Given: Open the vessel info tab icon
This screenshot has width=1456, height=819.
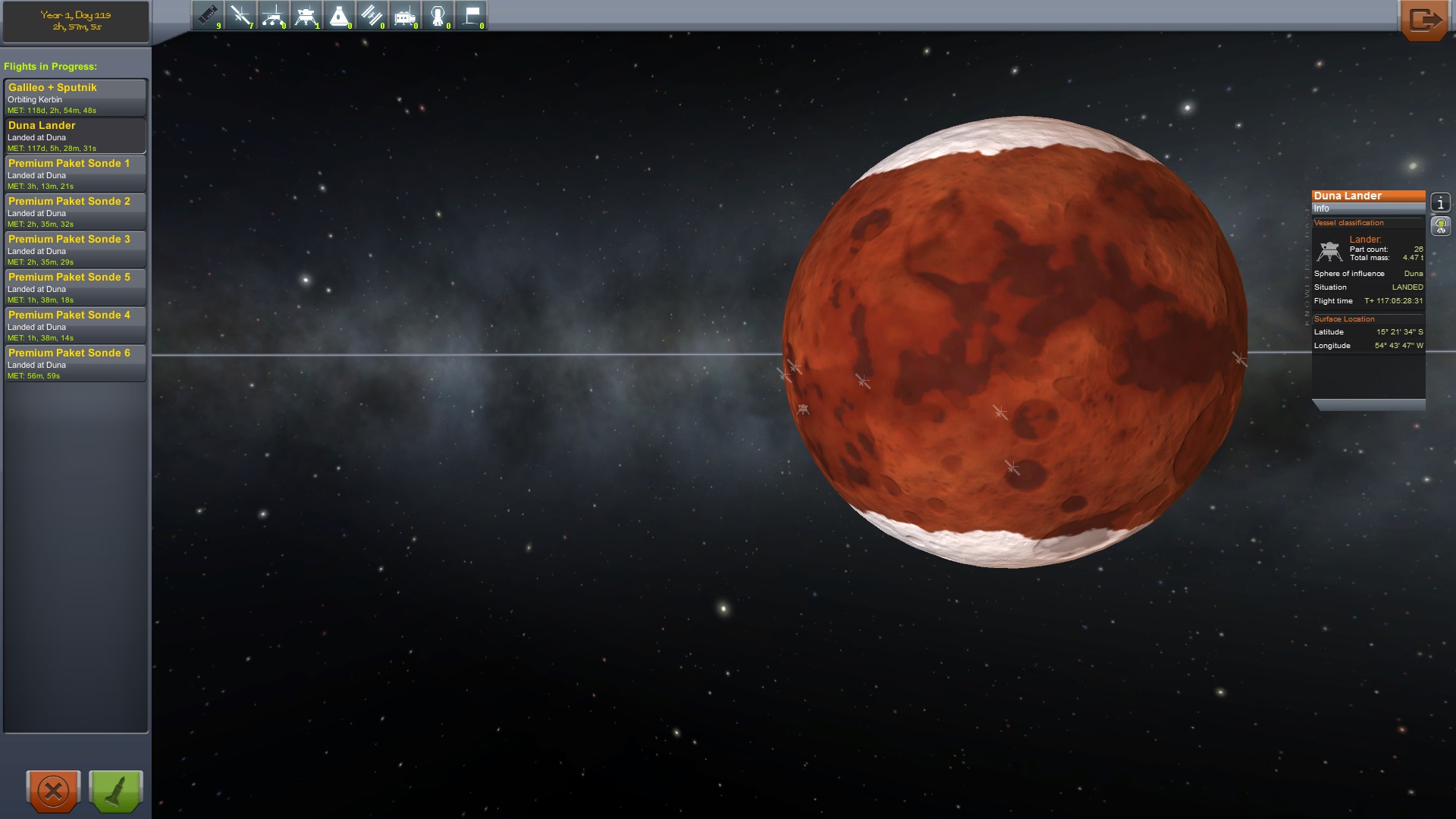Looking at the screenshot, I should tap(1440, 202).
